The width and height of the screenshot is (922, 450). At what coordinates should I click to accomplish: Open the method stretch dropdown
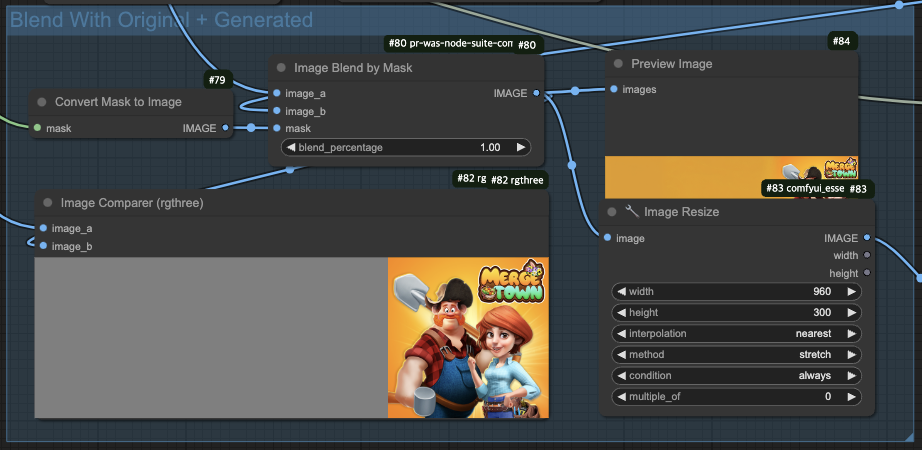pyautogui.click(x=736, y=355)
